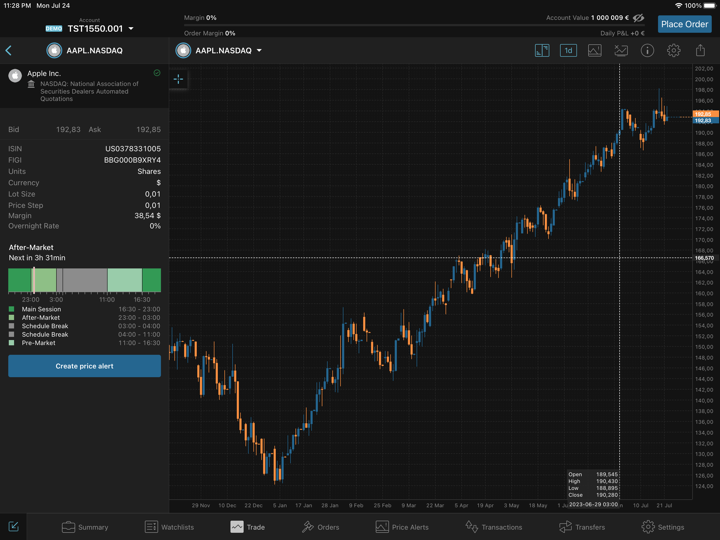
Task: Open chart settings gear icon
Action: [x=674, y=50]
